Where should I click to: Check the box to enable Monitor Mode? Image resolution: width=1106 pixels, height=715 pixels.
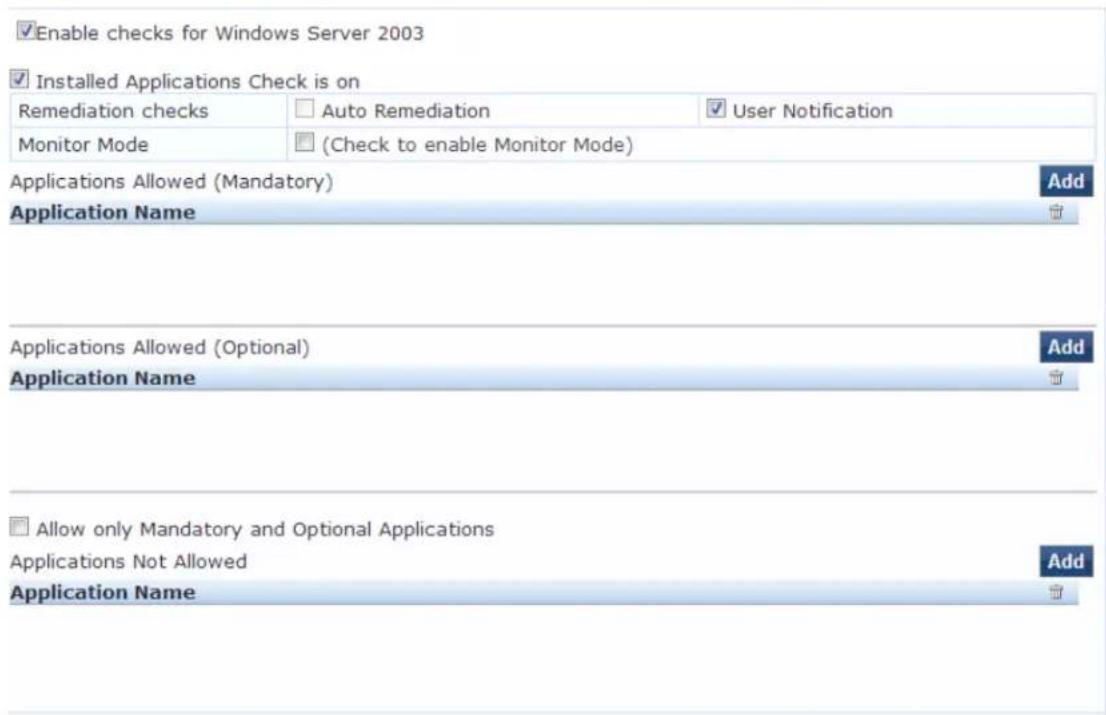[304, 142]
